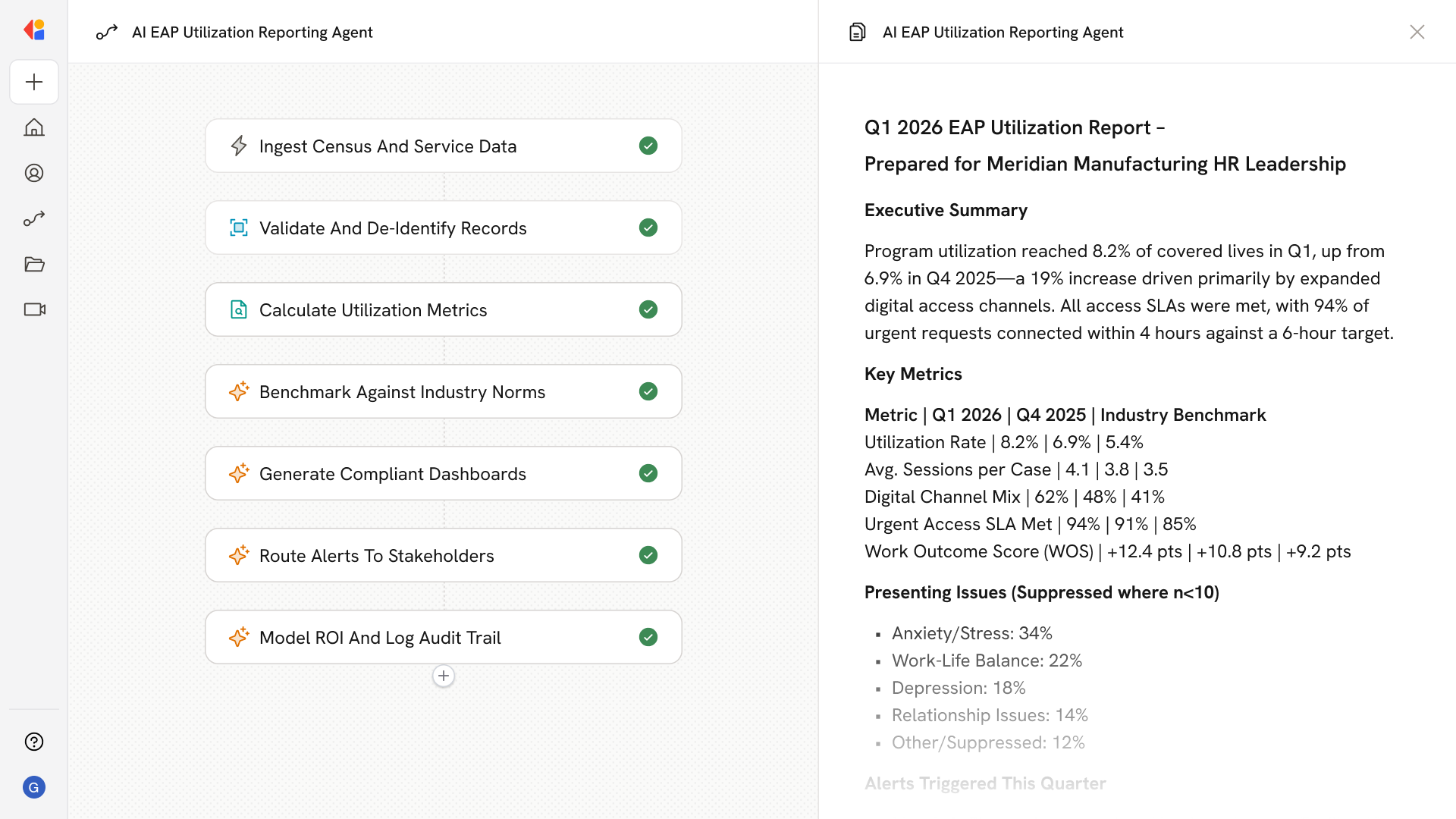1456x819 pixels.
Task: Open the video camera icon in sidebar
Action: 34,309
